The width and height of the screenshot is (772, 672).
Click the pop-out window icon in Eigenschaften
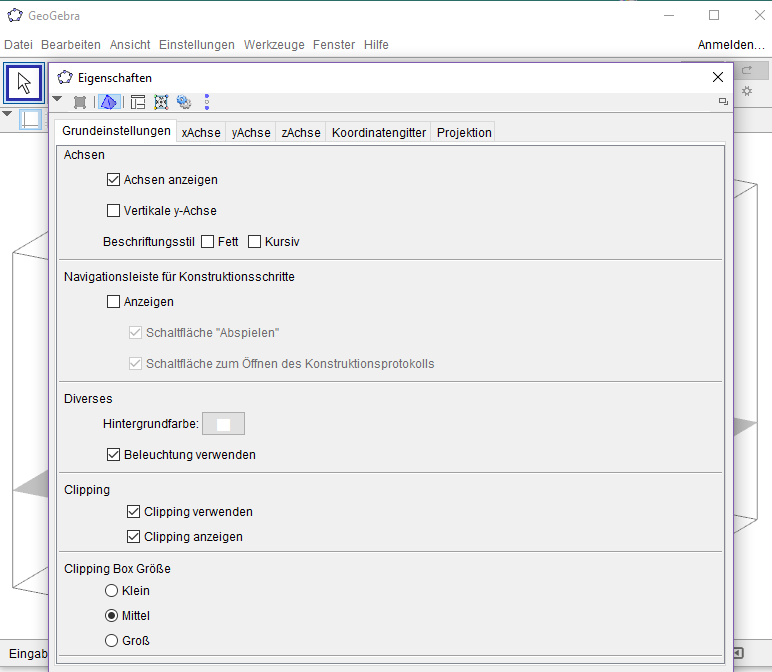coord(723,101)
